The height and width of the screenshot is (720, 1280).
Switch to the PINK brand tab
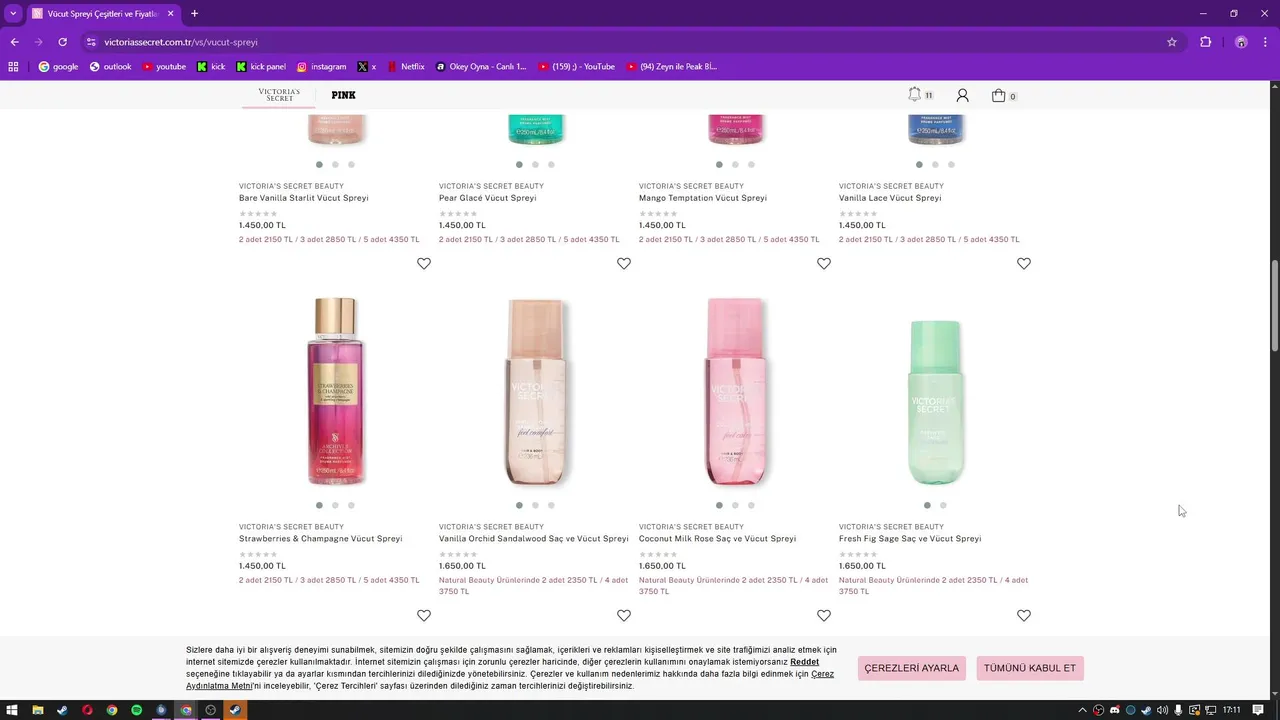point(343,95)
